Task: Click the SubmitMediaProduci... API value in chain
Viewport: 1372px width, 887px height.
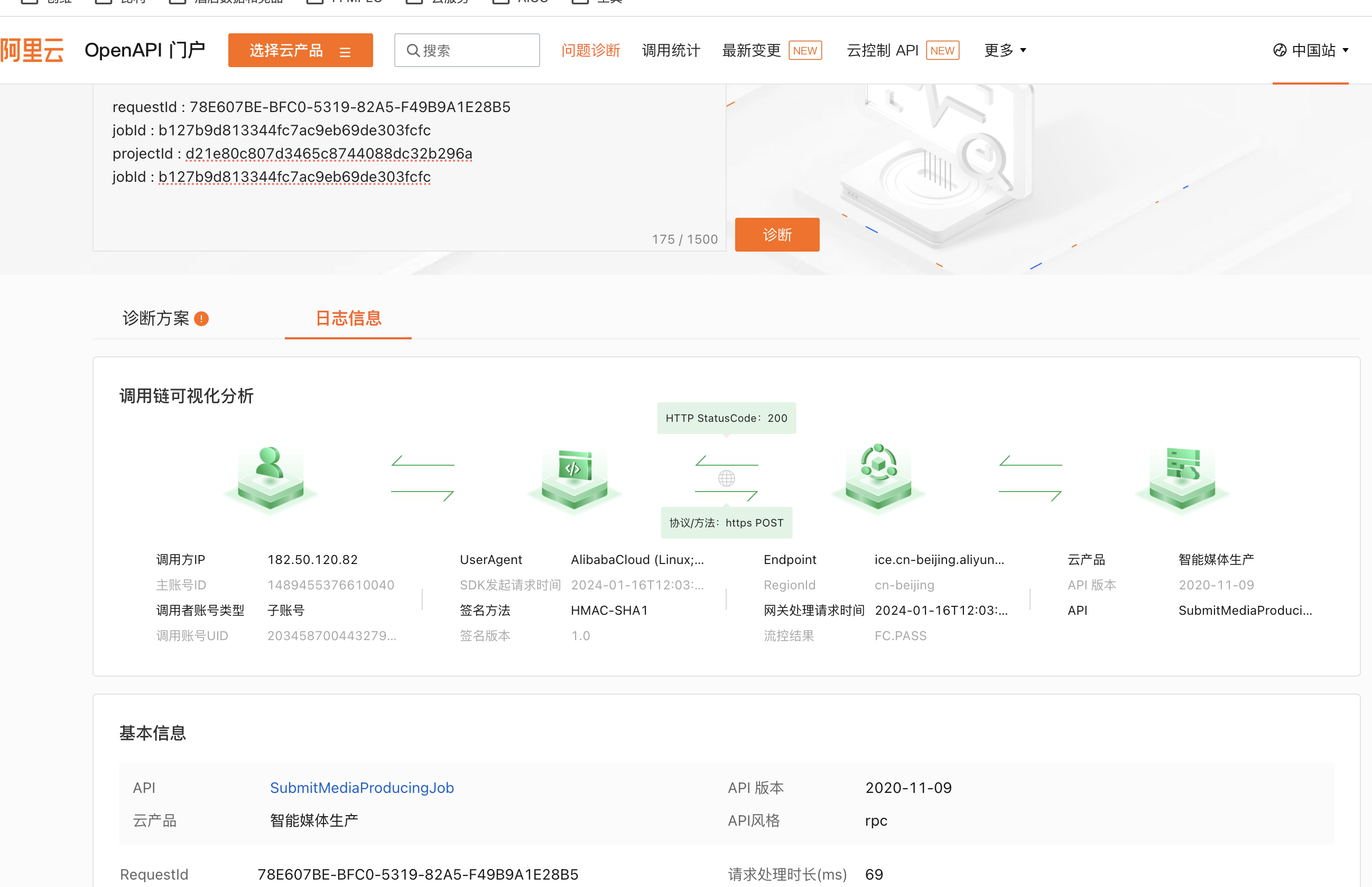Action: coord(1245,611)
